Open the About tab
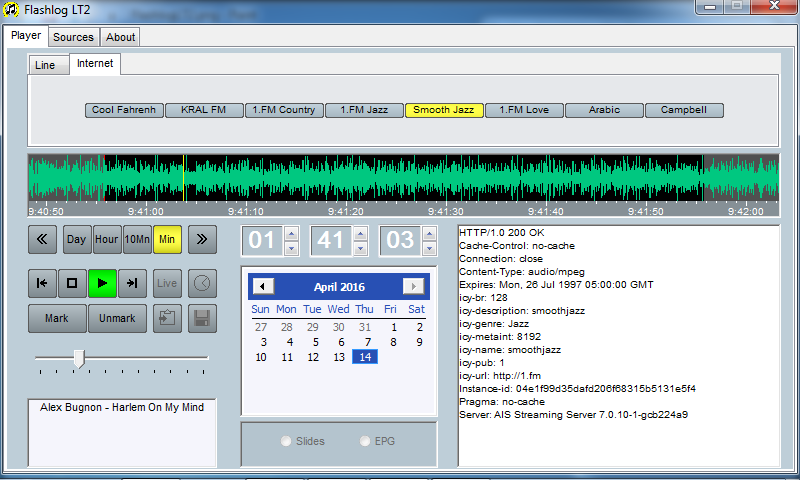The width and height of the screenshot is (800, 480). 120,37
